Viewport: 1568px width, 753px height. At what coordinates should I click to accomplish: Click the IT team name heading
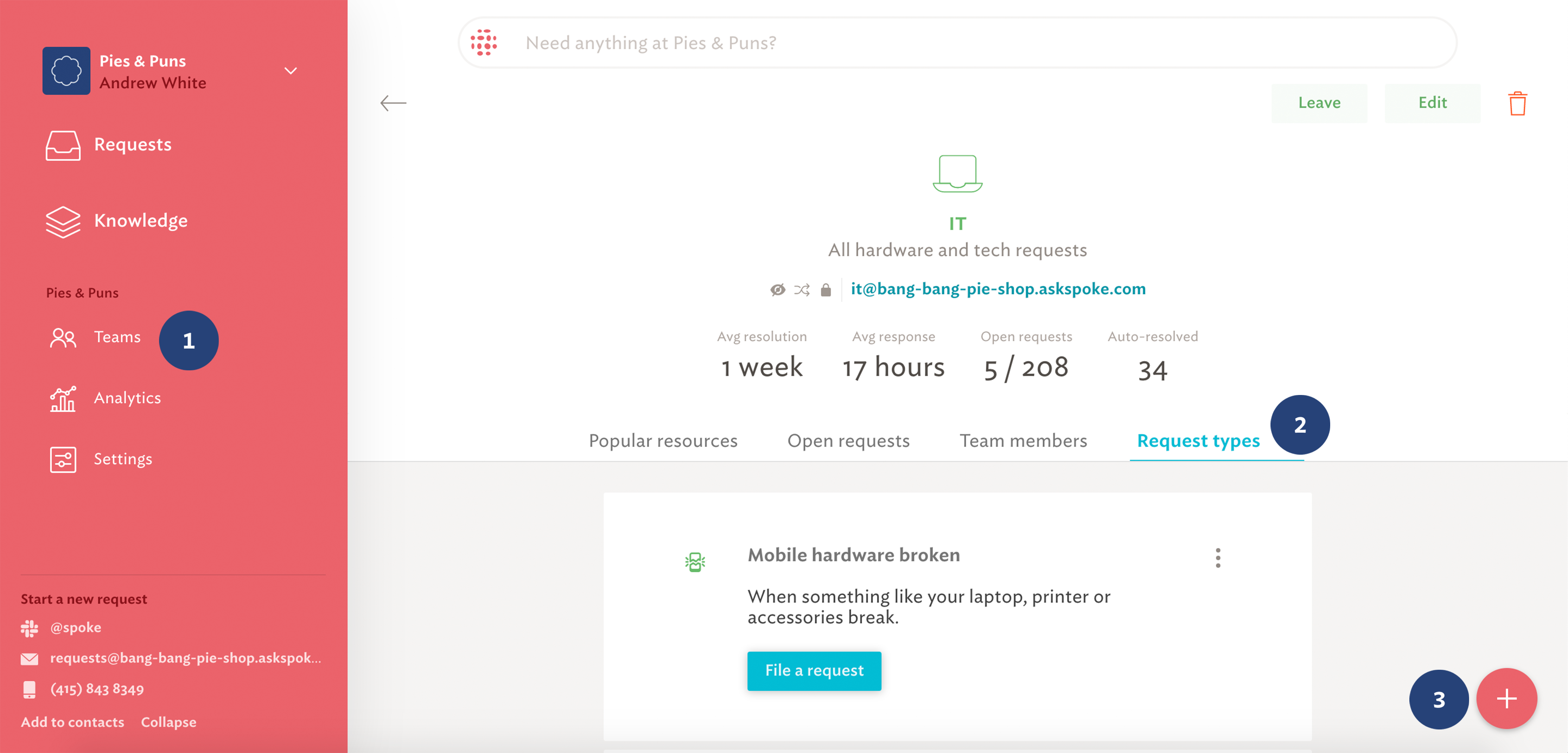coord(958,224)
